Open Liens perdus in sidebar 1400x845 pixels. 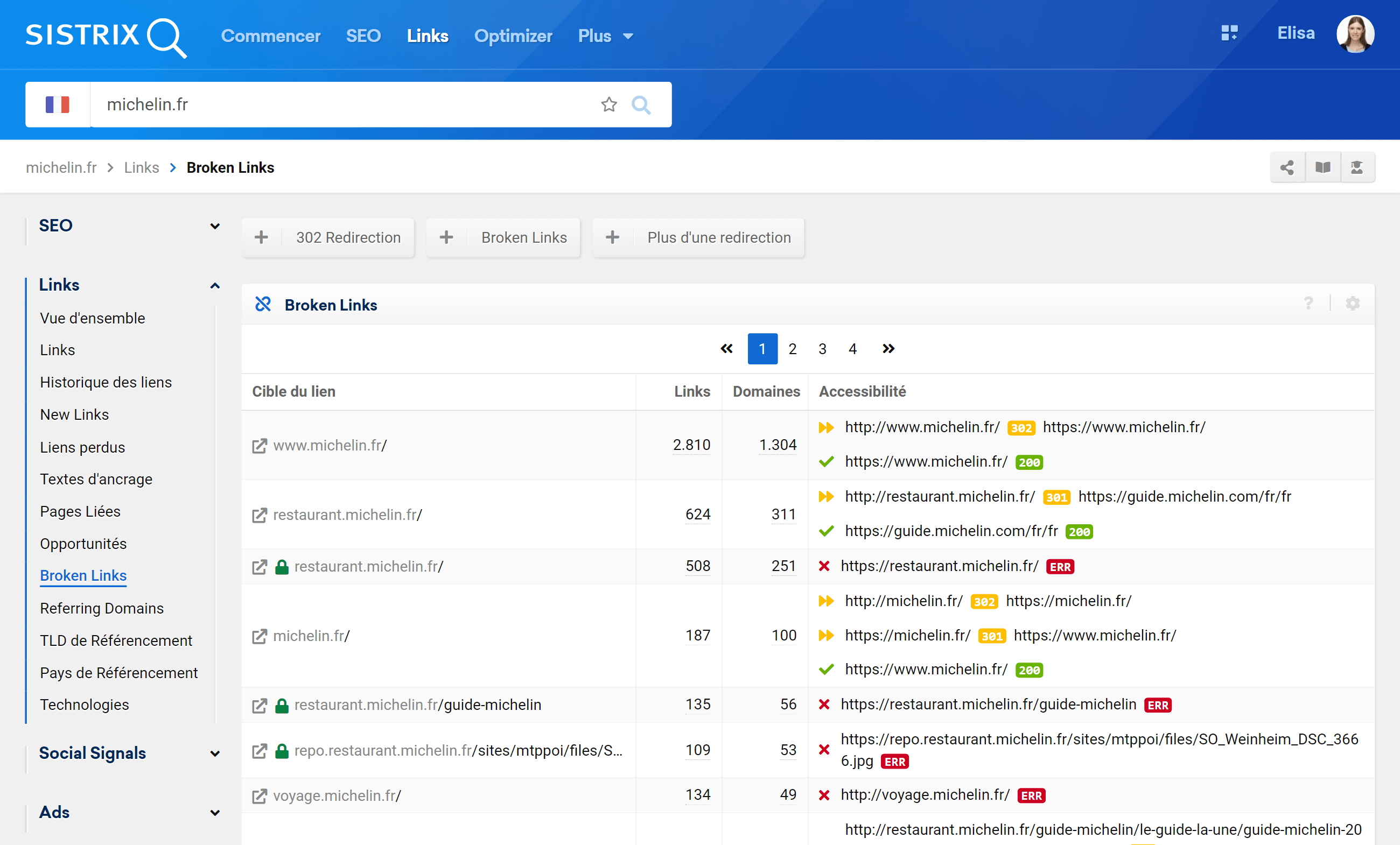82,447
